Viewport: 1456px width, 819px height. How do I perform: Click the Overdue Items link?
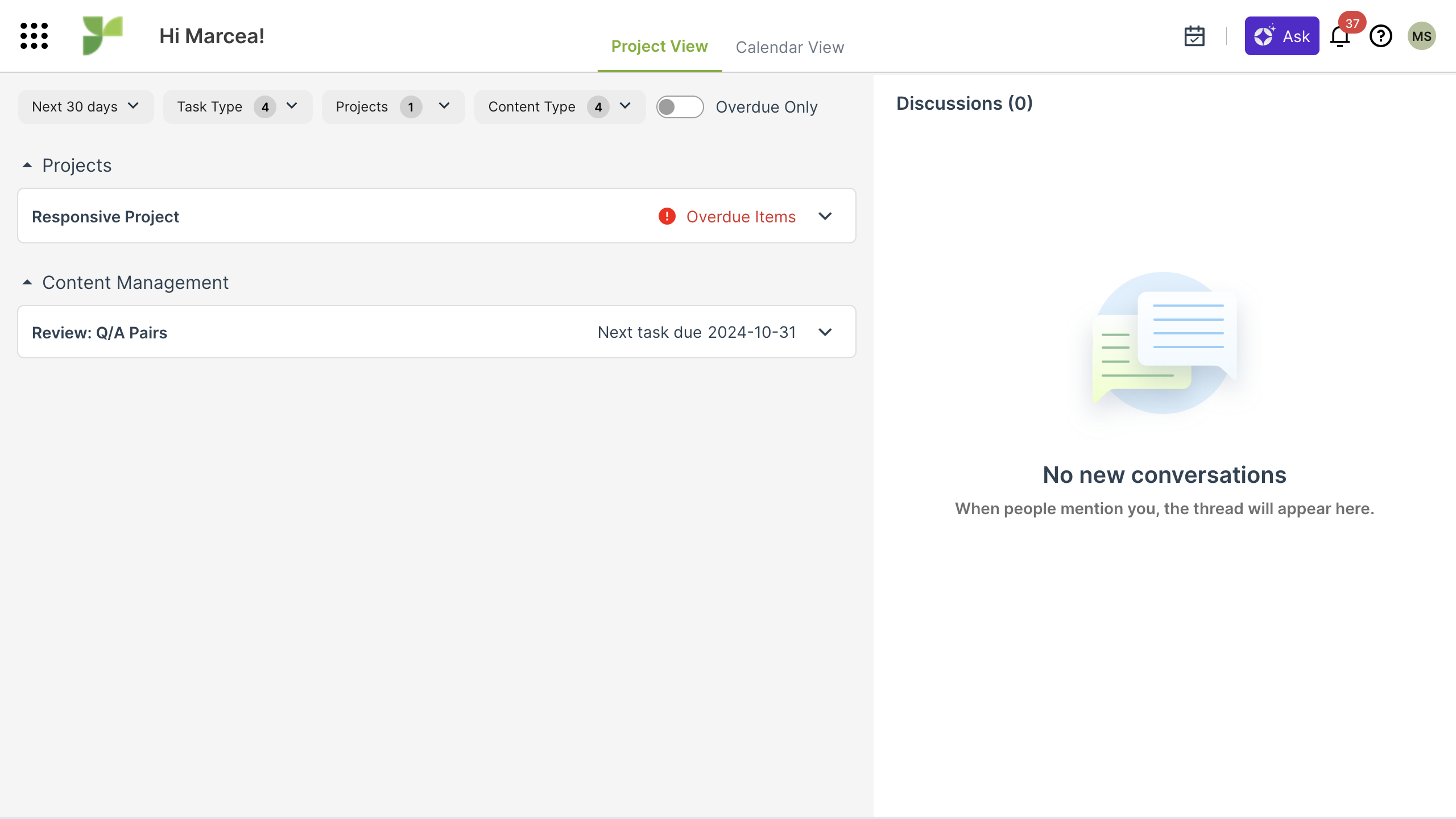[741, 217]
